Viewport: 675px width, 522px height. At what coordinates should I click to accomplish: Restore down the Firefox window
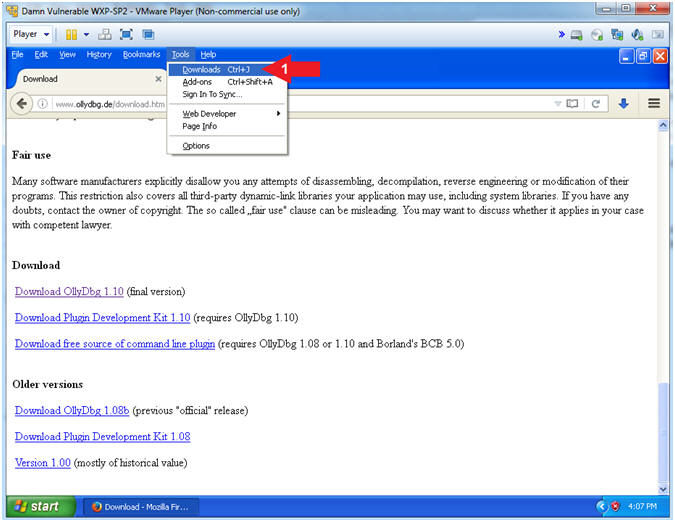click(644, 56)
